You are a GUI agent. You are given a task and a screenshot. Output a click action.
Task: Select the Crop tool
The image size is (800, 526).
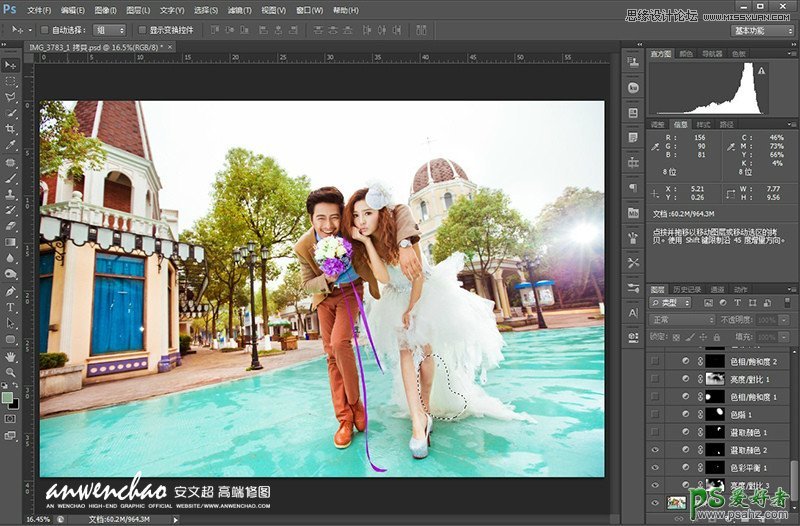(11, 129)
